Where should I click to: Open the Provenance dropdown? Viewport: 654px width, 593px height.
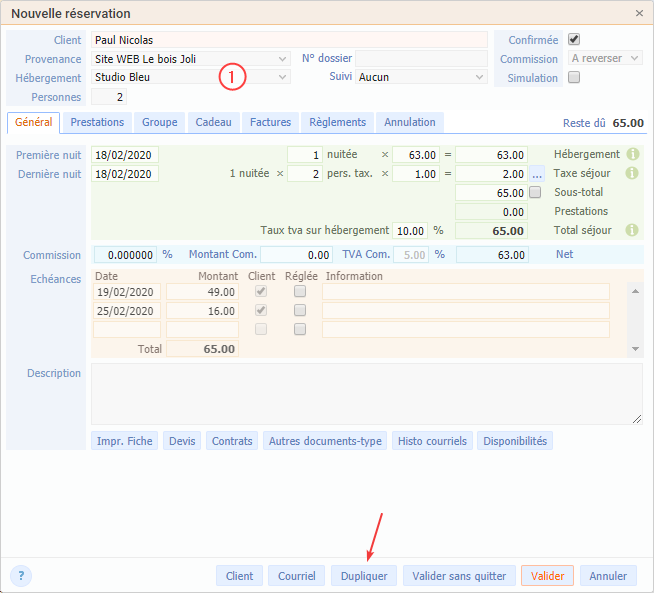pyautogui.click(x=282, y=59)
